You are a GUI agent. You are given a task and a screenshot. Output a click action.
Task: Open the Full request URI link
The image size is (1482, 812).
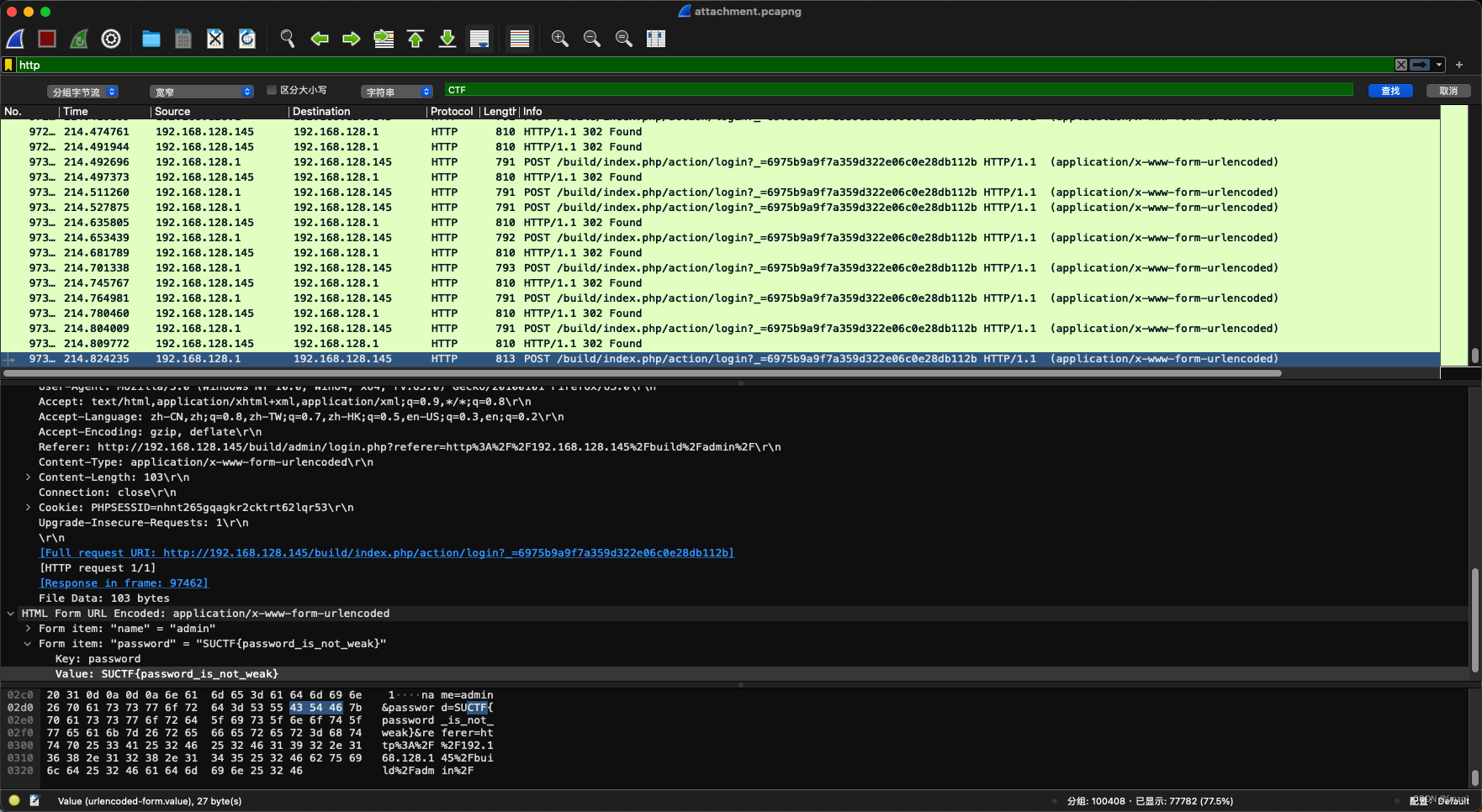387,553
